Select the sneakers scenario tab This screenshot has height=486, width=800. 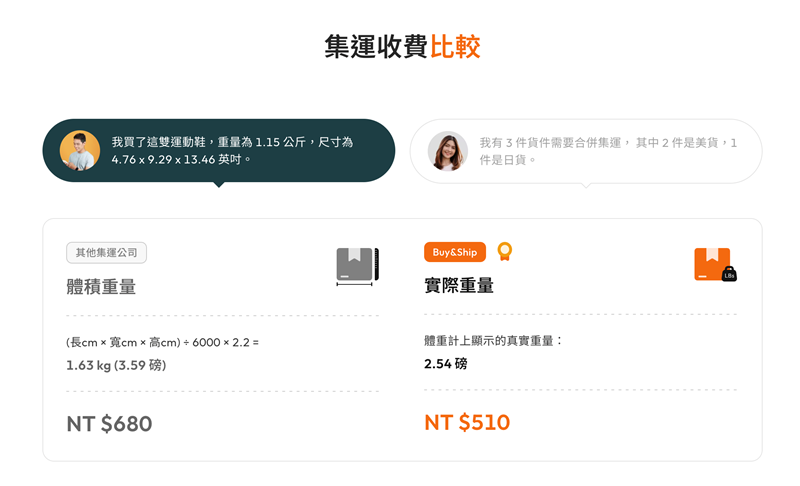click(x=219, y=151)
